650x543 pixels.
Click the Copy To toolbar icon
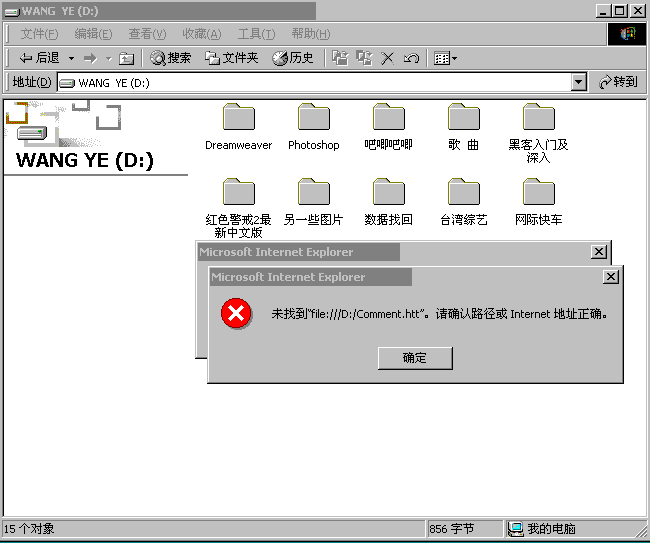tap(364, 58)
